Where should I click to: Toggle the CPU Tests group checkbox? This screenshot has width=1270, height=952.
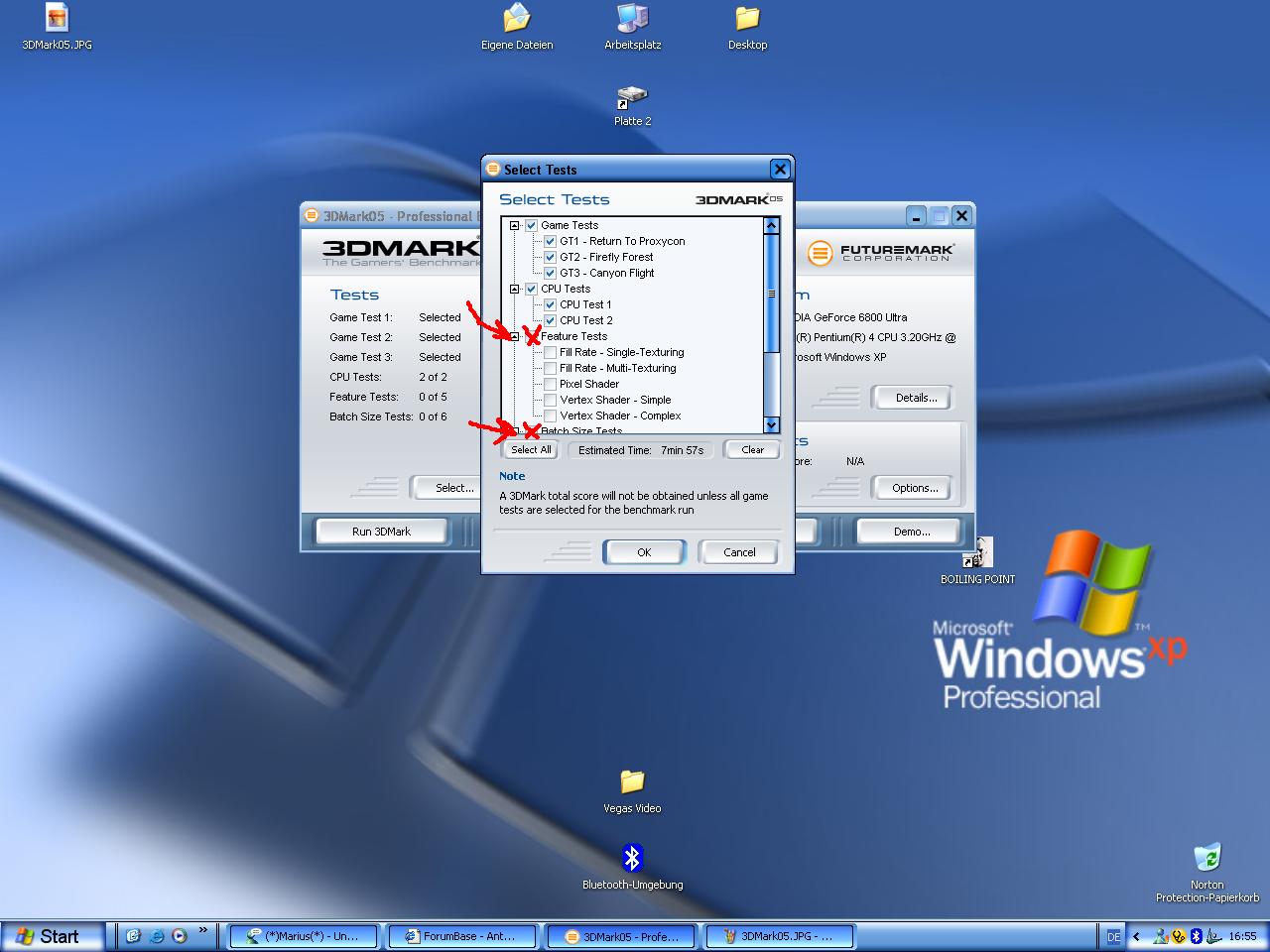532,289
